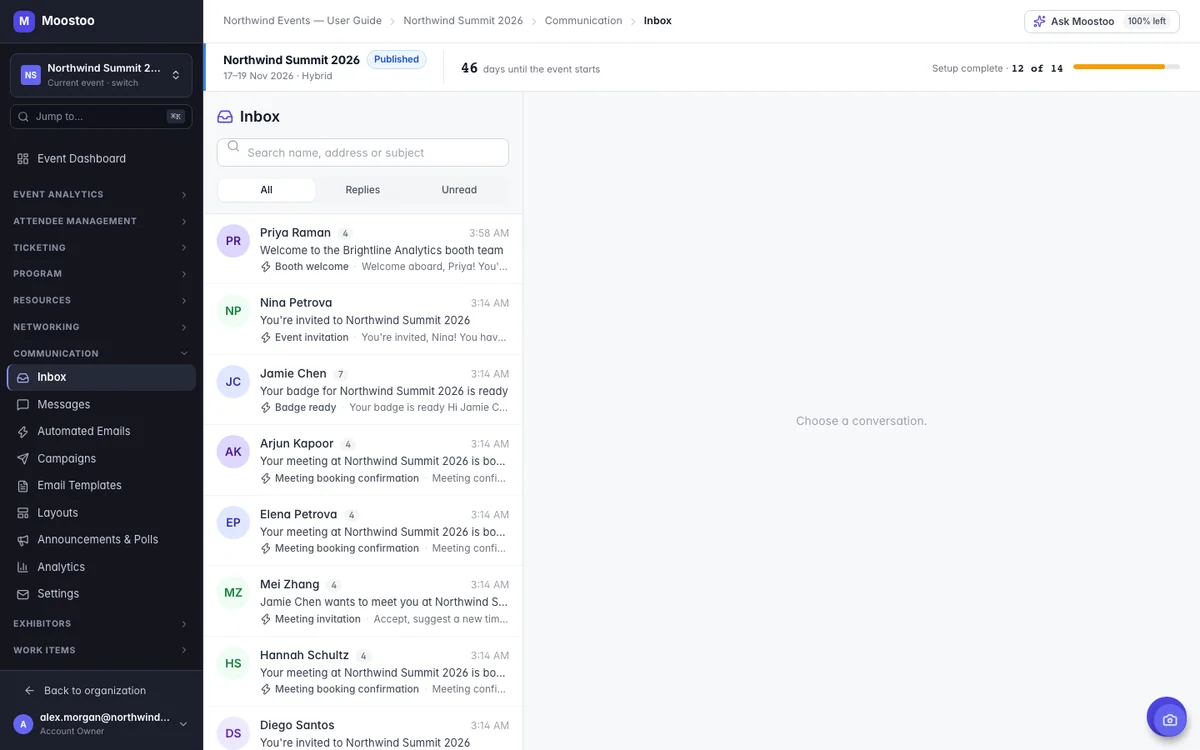This screenshot has height=750, width=1200.
Task: Switch to the Unread filter tab
Action: pos(459,190)
